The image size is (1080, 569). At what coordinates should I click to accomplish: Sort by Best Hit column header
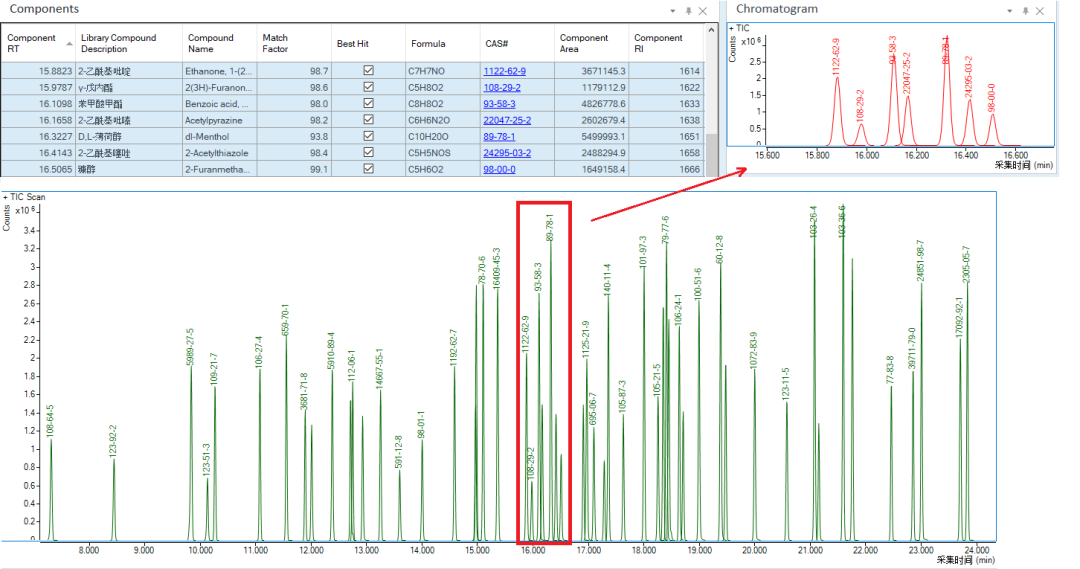(x=368, y=43)
